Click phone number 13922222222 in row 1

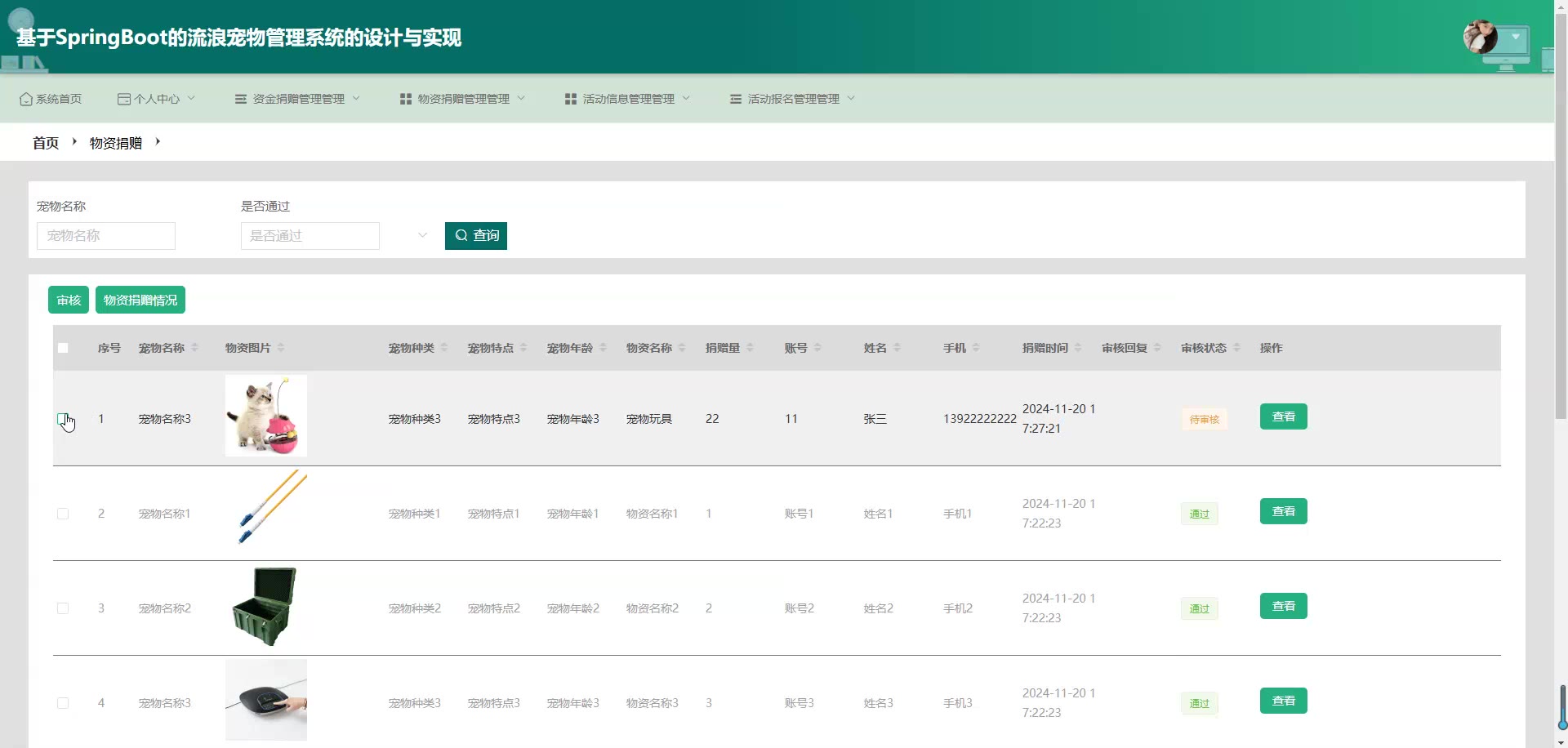tap(980, 419)
